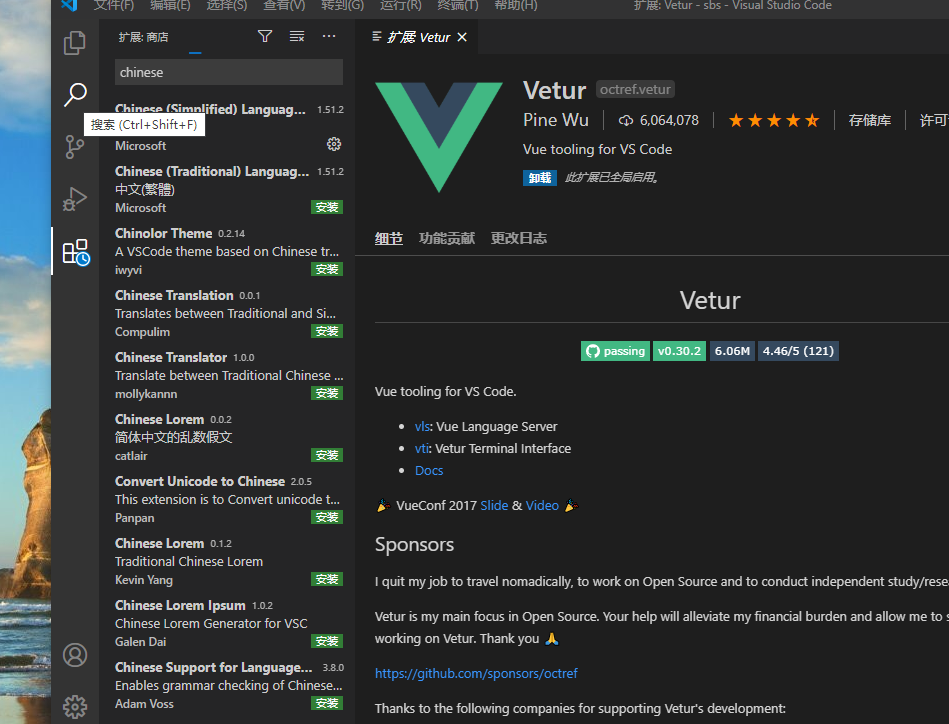This screenshot has height=724, width=949.
Task: Open the Source Control icon
Action: 75,146
